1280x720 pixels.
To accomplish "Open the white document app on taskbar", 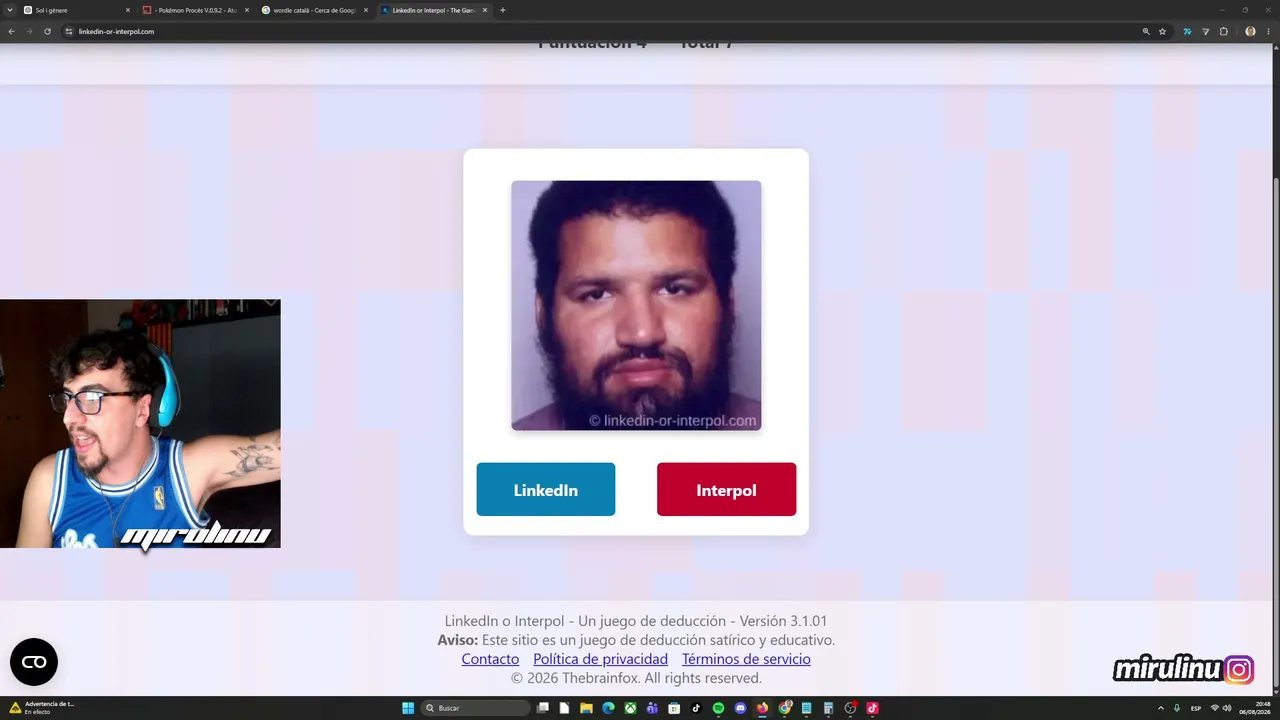I will click(565, 708).
